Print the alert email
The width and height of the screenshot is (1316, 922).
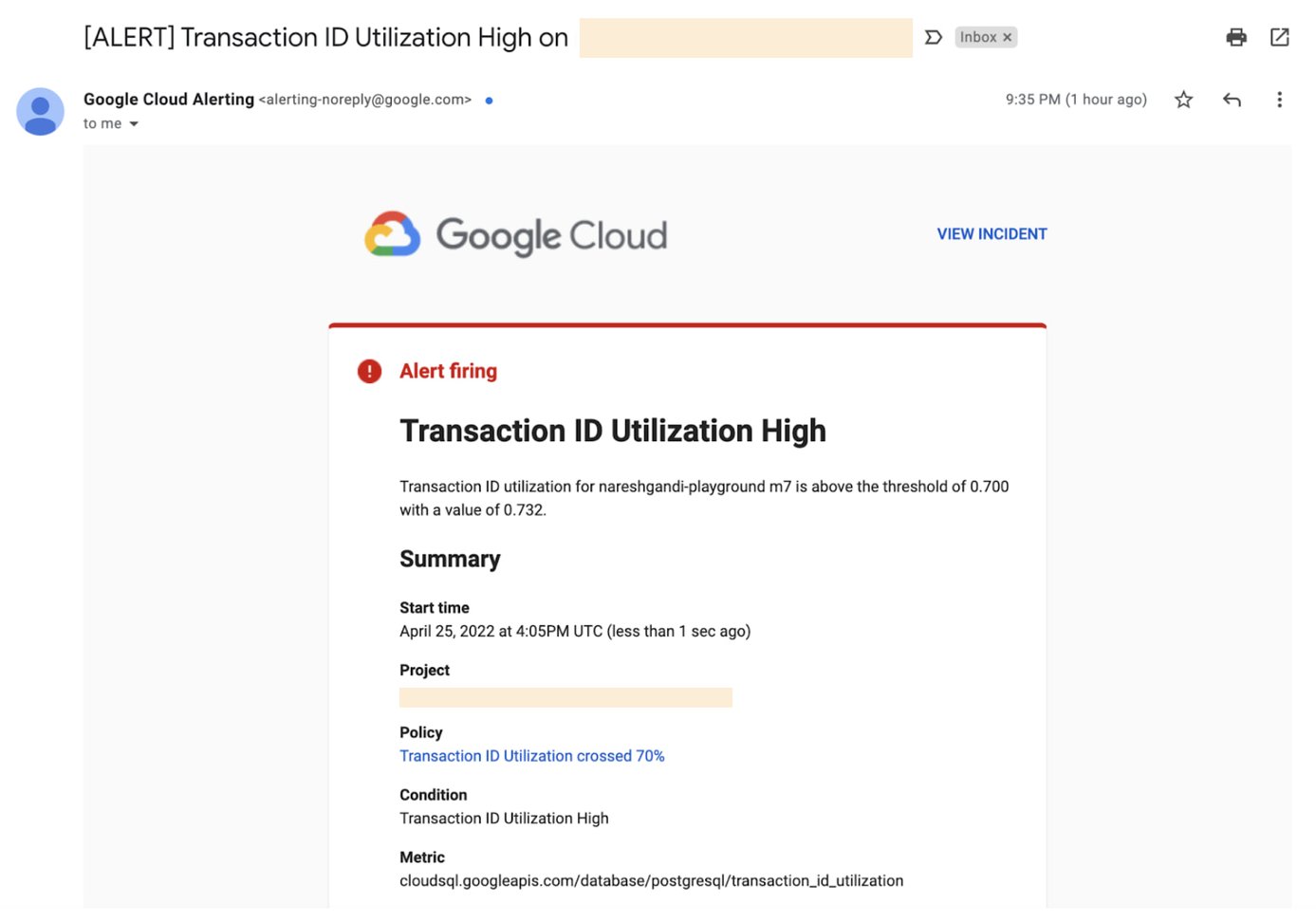coord(1235,37)
